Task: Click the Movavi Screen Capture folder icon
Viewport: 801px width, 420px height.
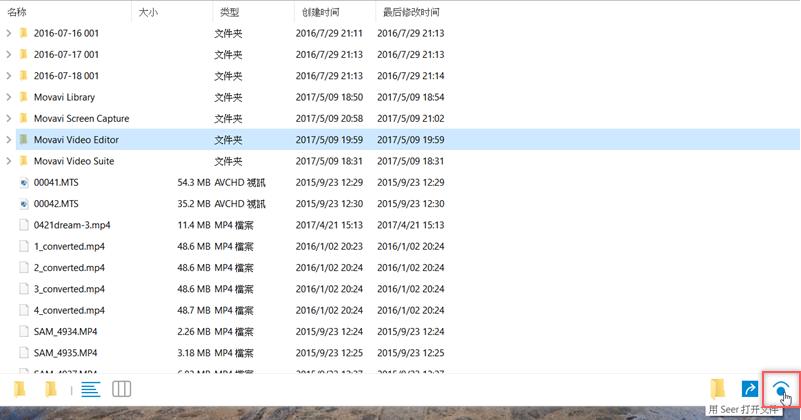Action: 23,119
